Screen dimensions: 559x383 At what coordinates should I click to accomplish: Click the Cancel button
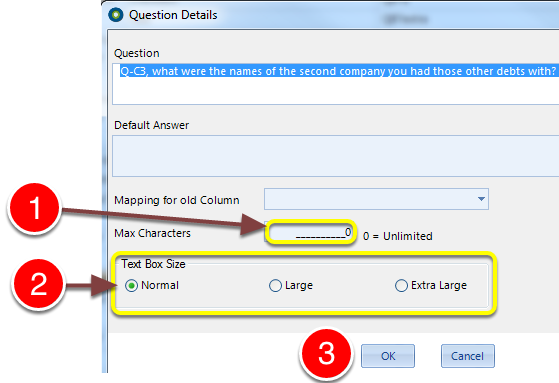tap(467, 356)
